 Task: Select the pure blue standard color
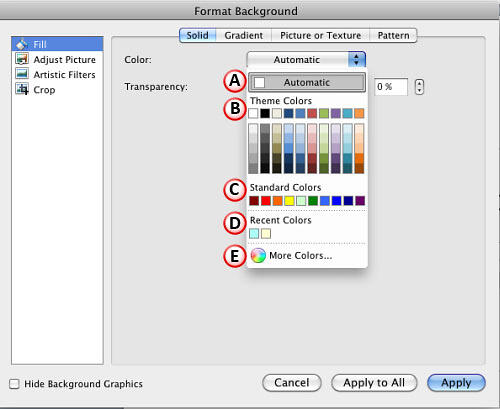tap(336, 201)
